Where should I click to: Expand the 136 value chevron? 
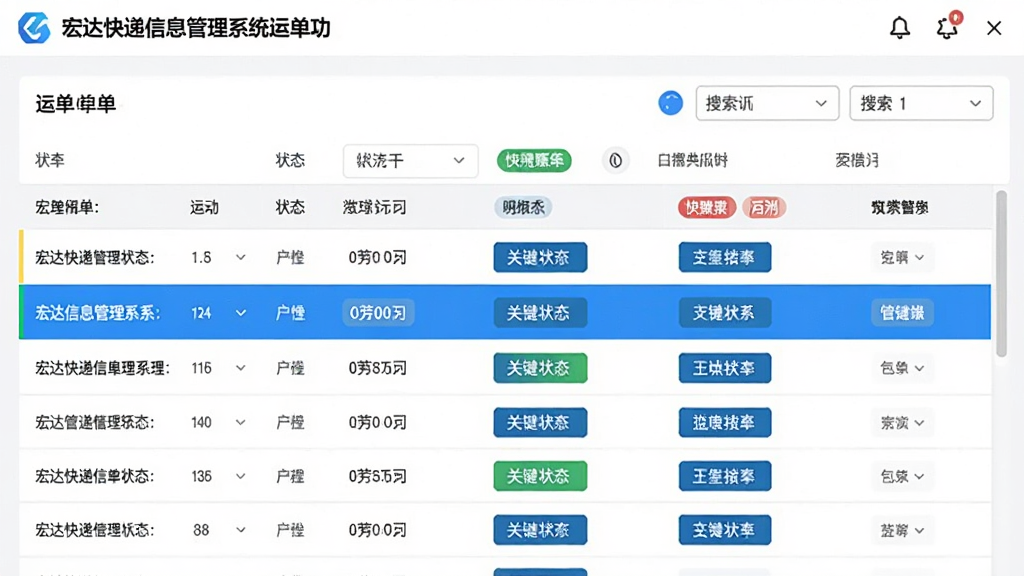240,476
